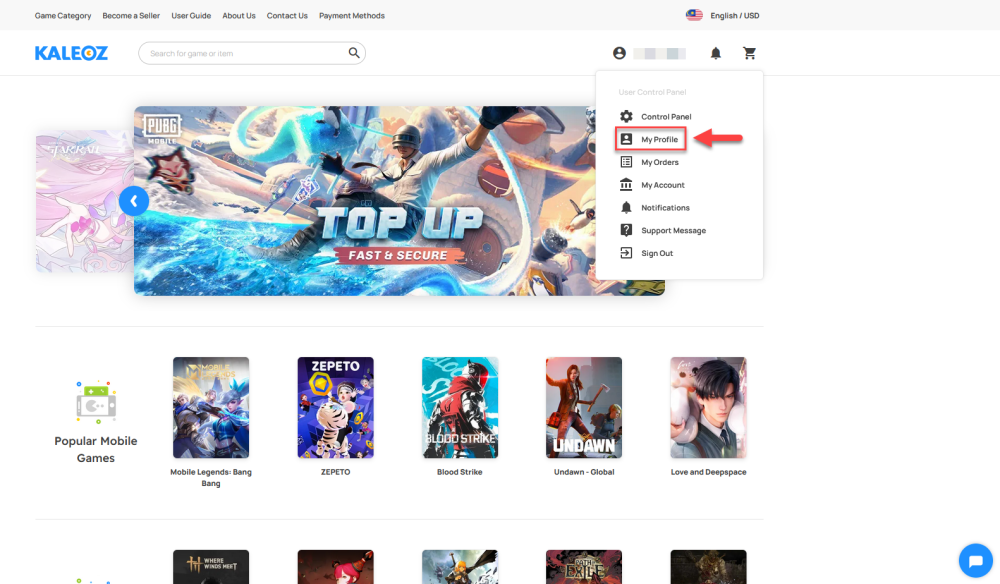
Task: Select Sign Out from menu
Action: [x=656, y=253]
